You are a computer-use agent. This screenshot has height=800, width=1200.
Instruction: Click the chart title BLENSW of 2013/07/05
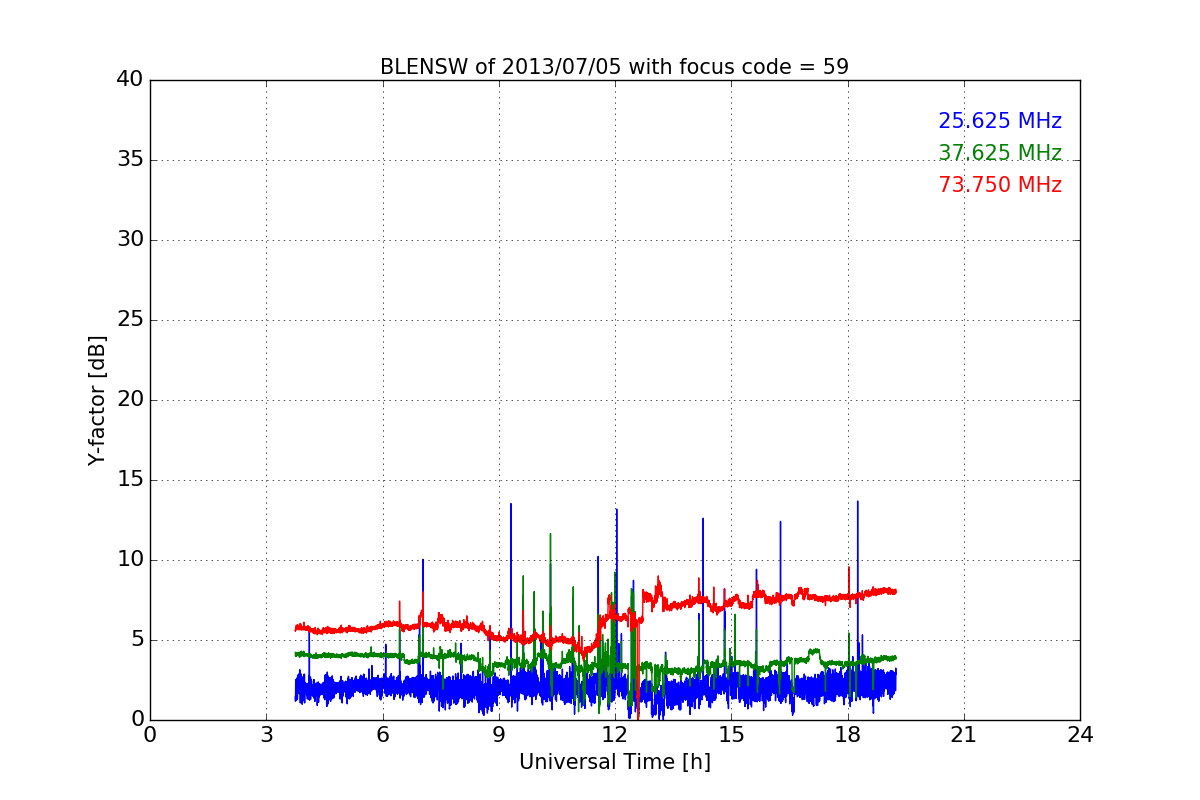(614, 67)
